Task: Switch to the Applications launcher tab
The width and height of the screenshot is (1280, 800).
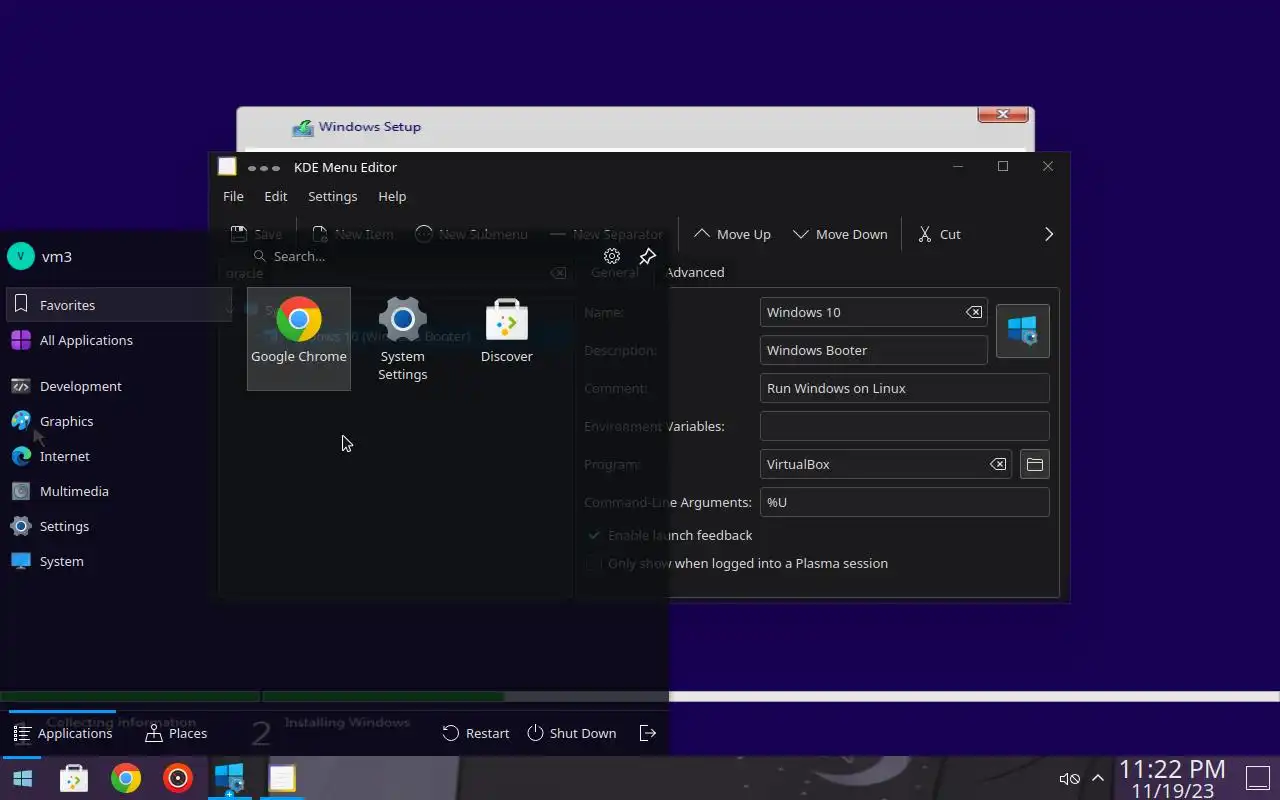Action: point(62,733)
